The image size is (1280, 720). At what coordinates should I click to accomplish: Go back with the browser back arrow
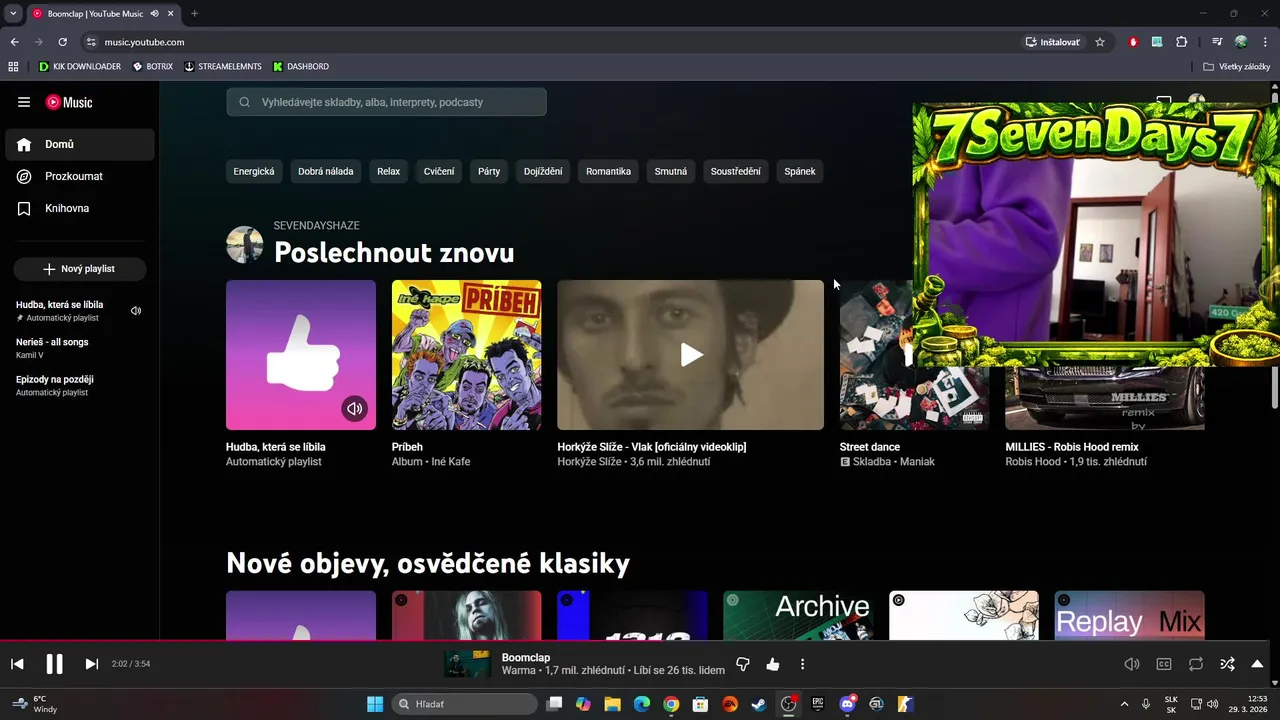(14, 42)
